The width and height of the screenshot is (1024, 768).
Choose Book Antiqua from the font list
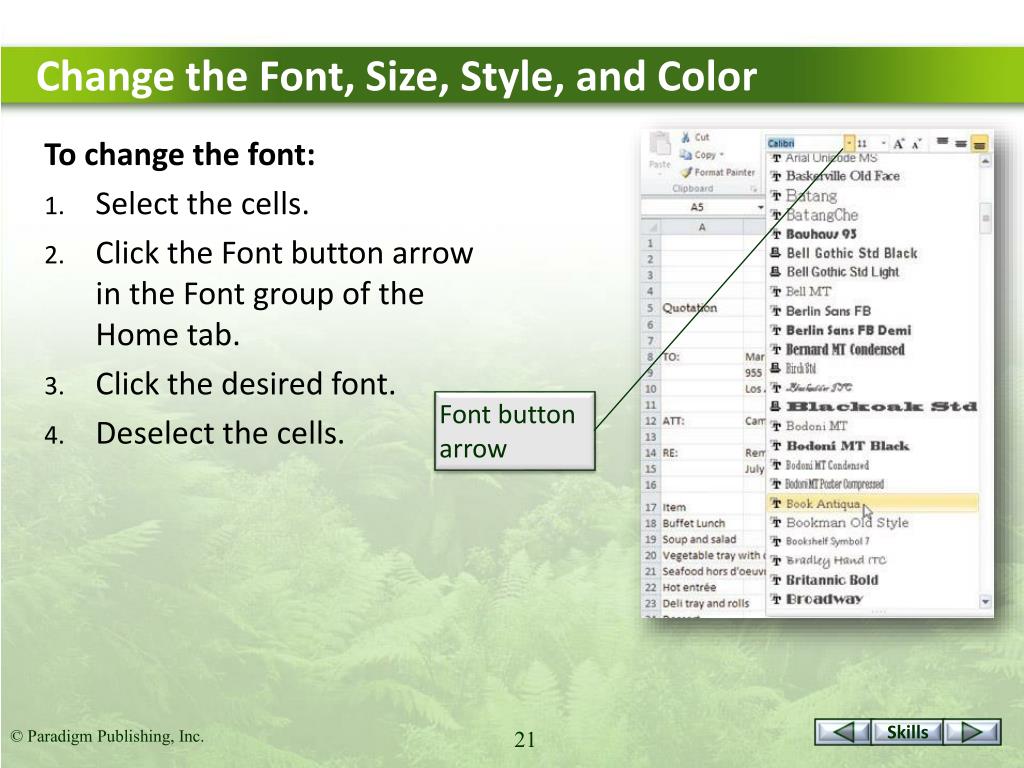tap(823, 504)
